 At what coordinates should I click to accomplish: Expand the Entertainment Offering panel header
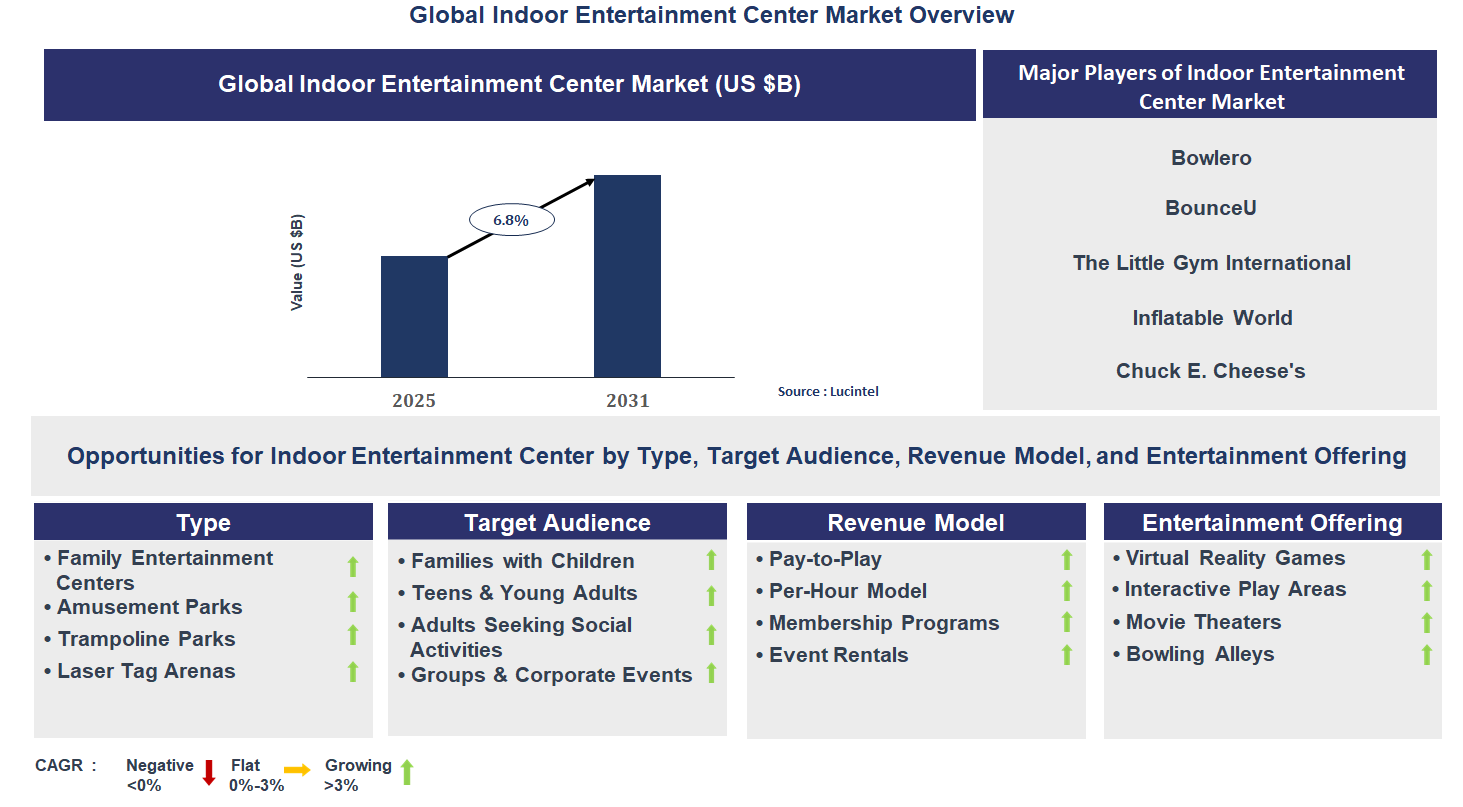click(x=1272, y=522)
